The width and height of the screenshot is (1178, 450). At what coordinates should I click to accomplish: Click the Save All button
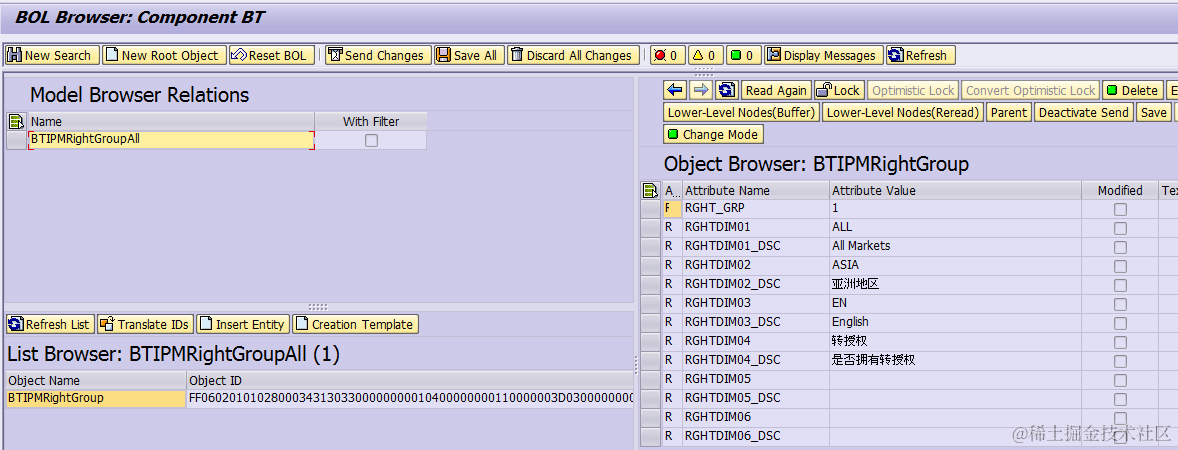coord(468,56)
